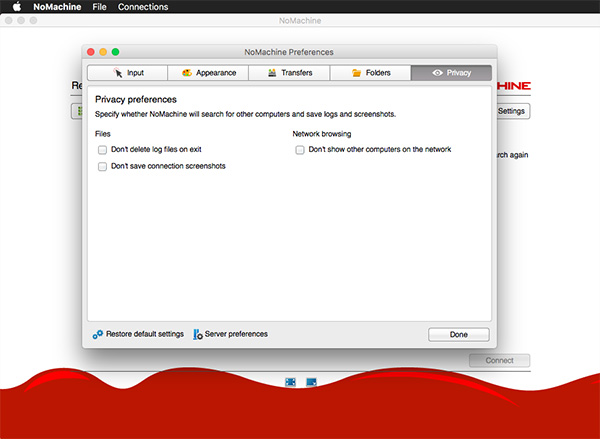The image size is (600, 439).
Task: Click the Transfers tab icon
Action: pos(272,73)
